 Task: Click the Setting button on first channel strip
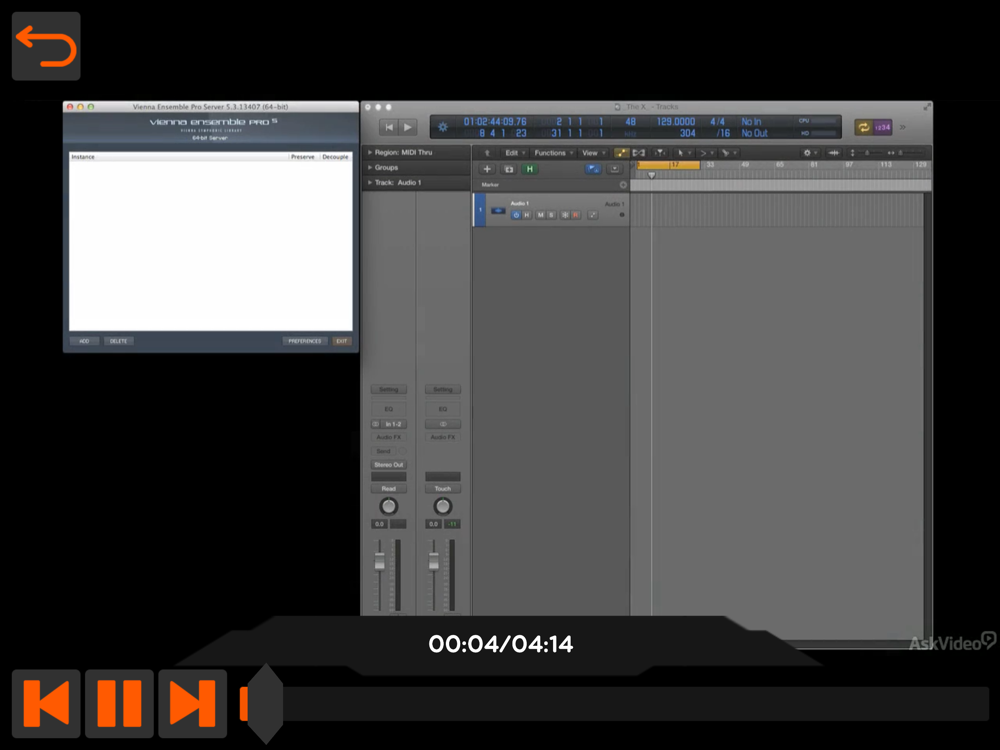[x=388, y=389]
